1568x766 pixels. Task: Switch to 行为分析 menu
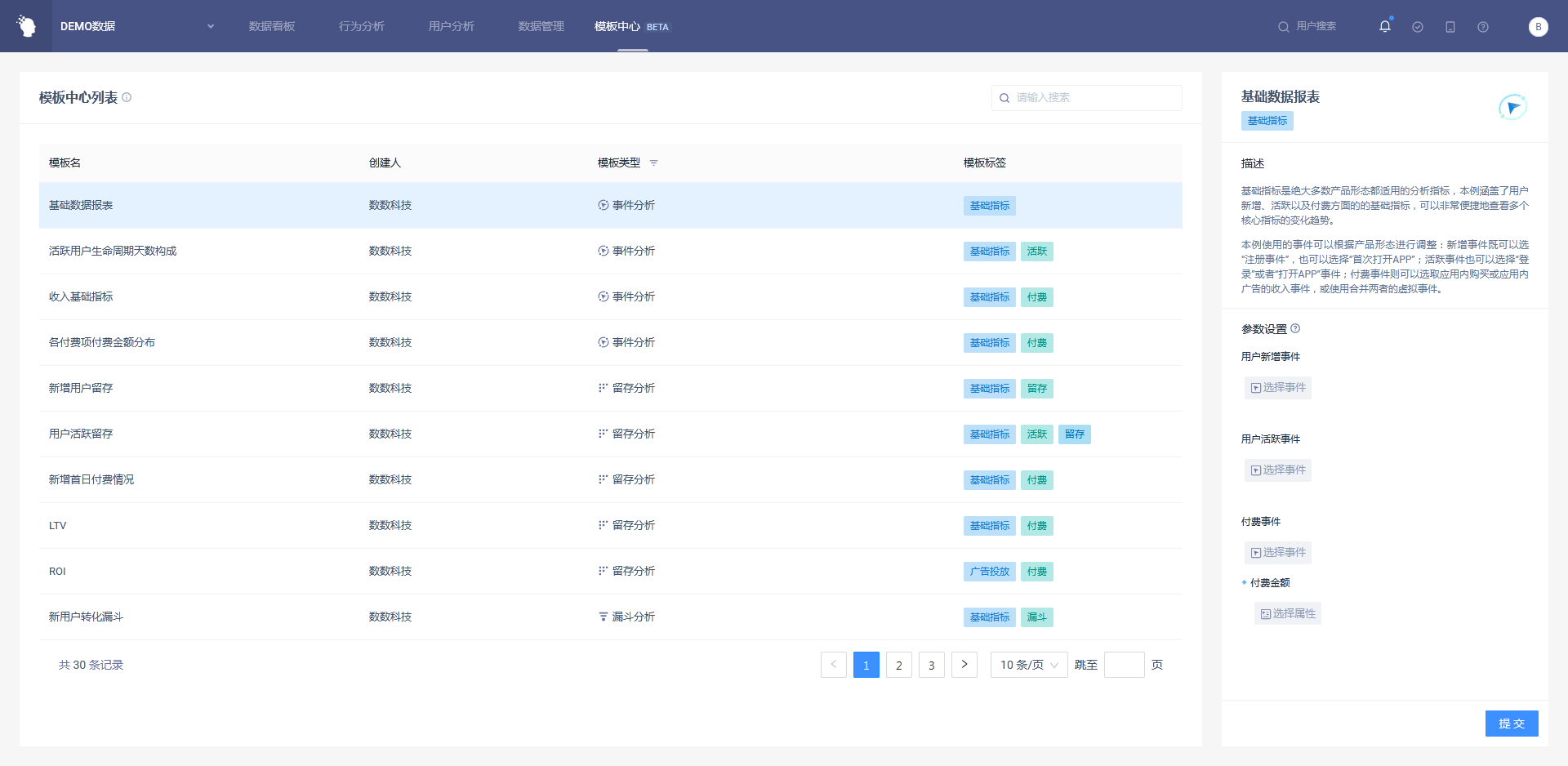coord(362,26)
